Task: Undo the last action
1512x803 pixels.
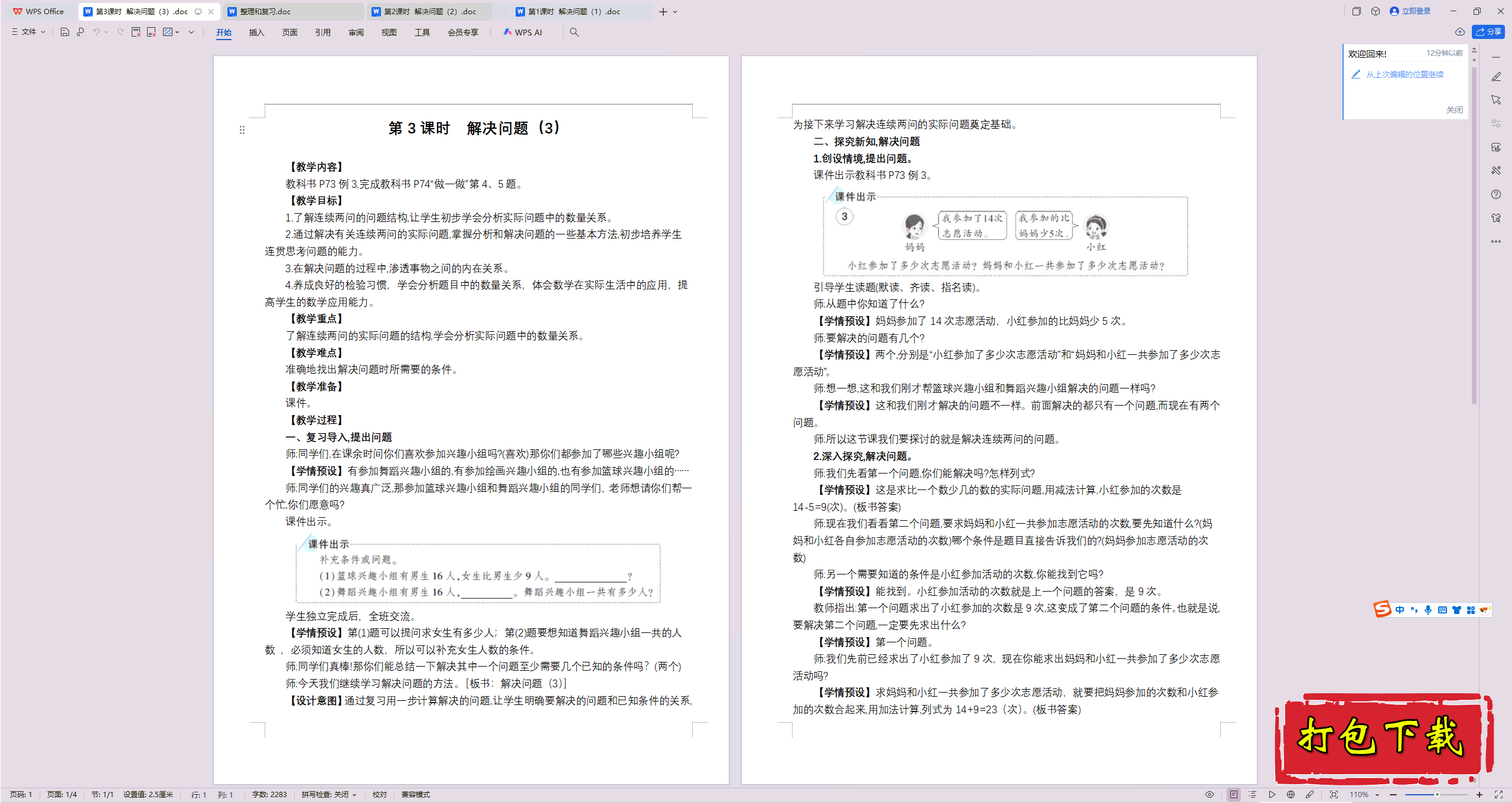Action: tap(96, 32)
